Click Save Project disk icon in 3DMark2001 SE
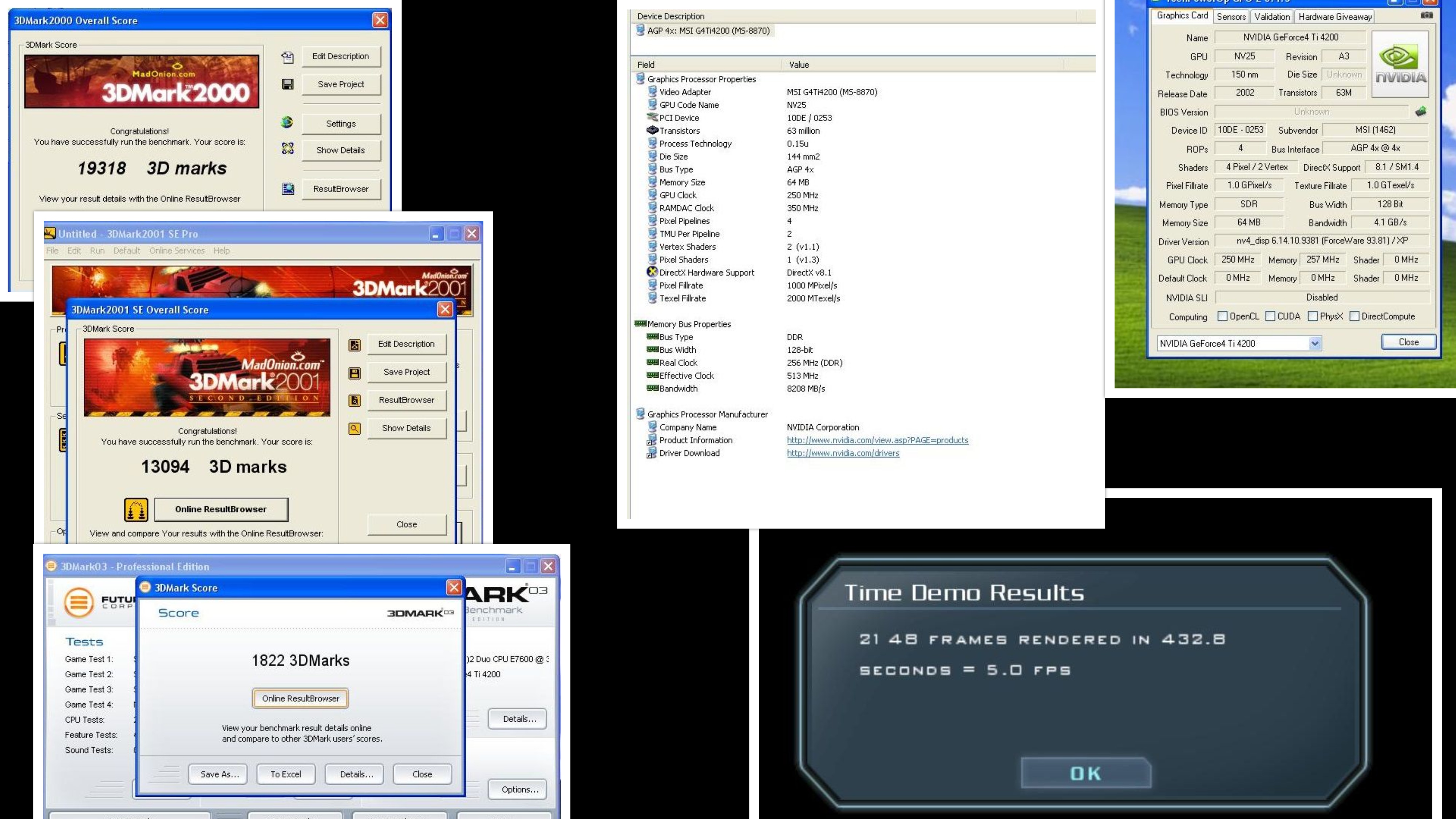The height and width of the screenshot is (819, 1456). 355,373
